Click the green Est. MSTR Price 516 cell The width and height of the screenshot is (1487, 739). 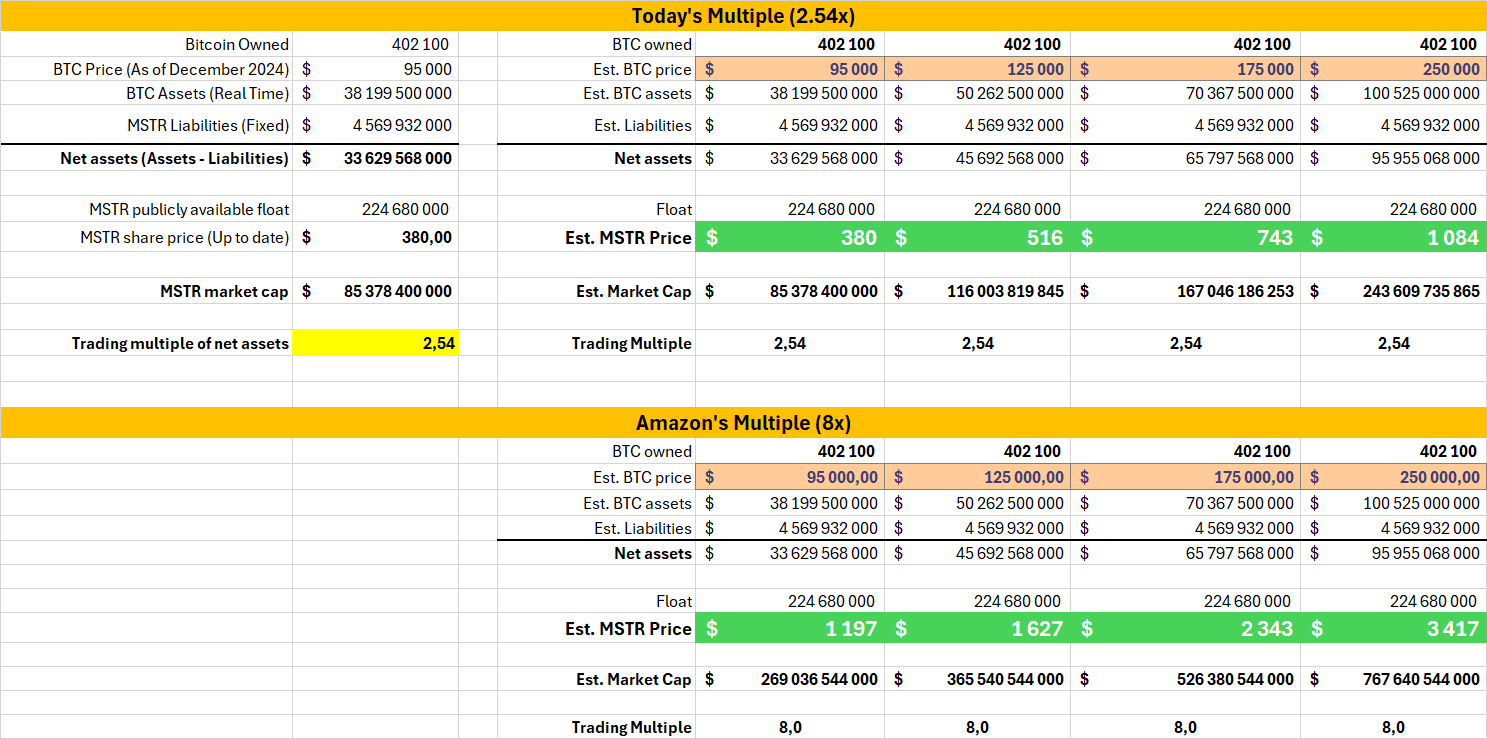coord(980,237)
